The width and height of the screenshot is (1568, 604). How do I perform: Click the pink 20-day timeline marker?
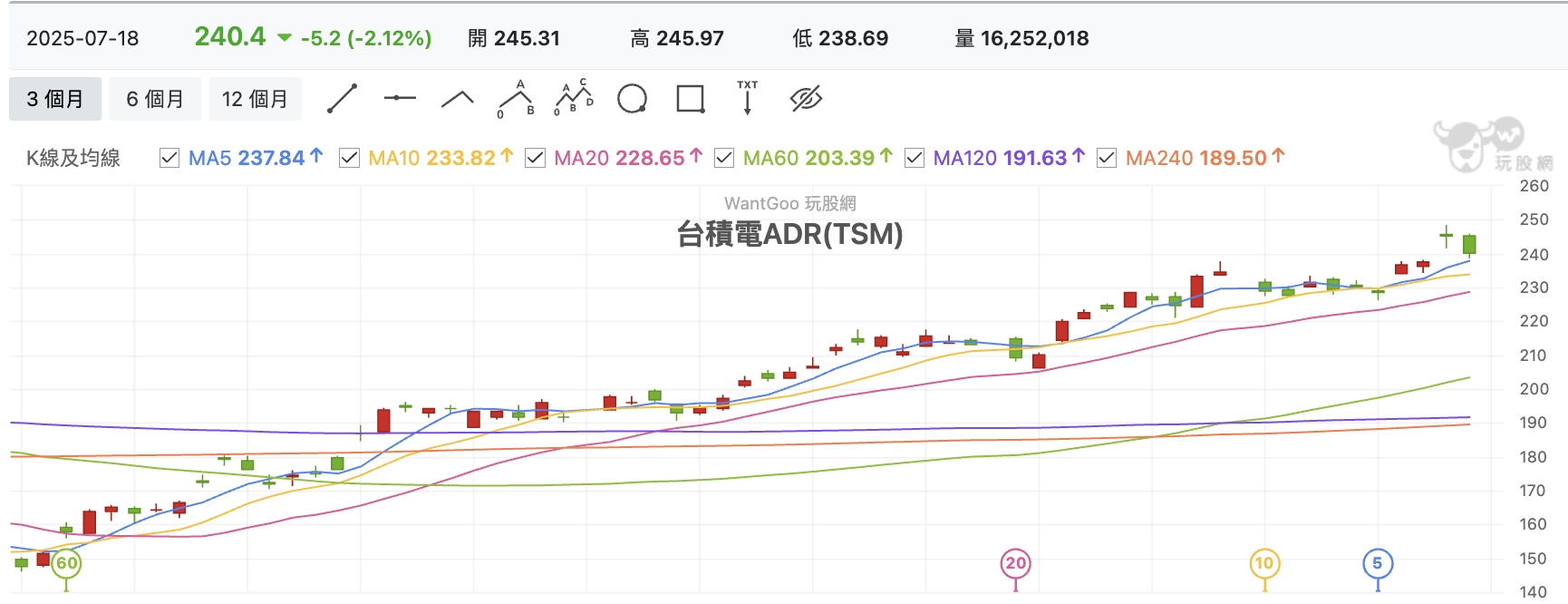click(1015, 563)
